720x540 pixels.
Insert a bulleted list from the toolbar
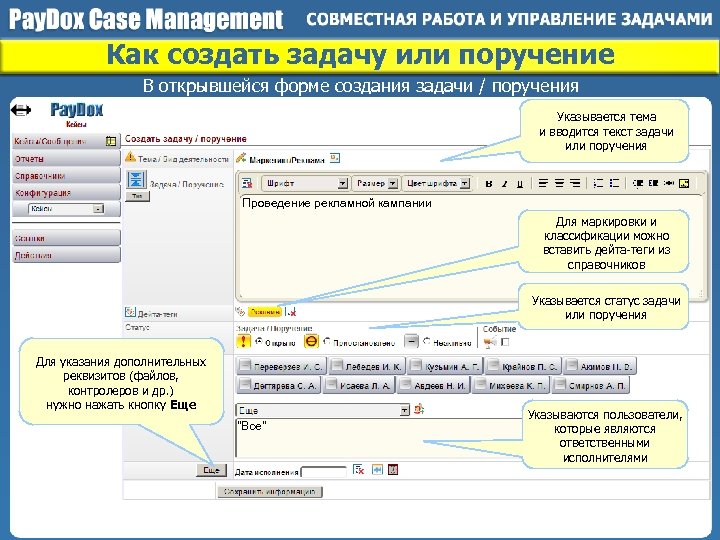tap(614, 183)
